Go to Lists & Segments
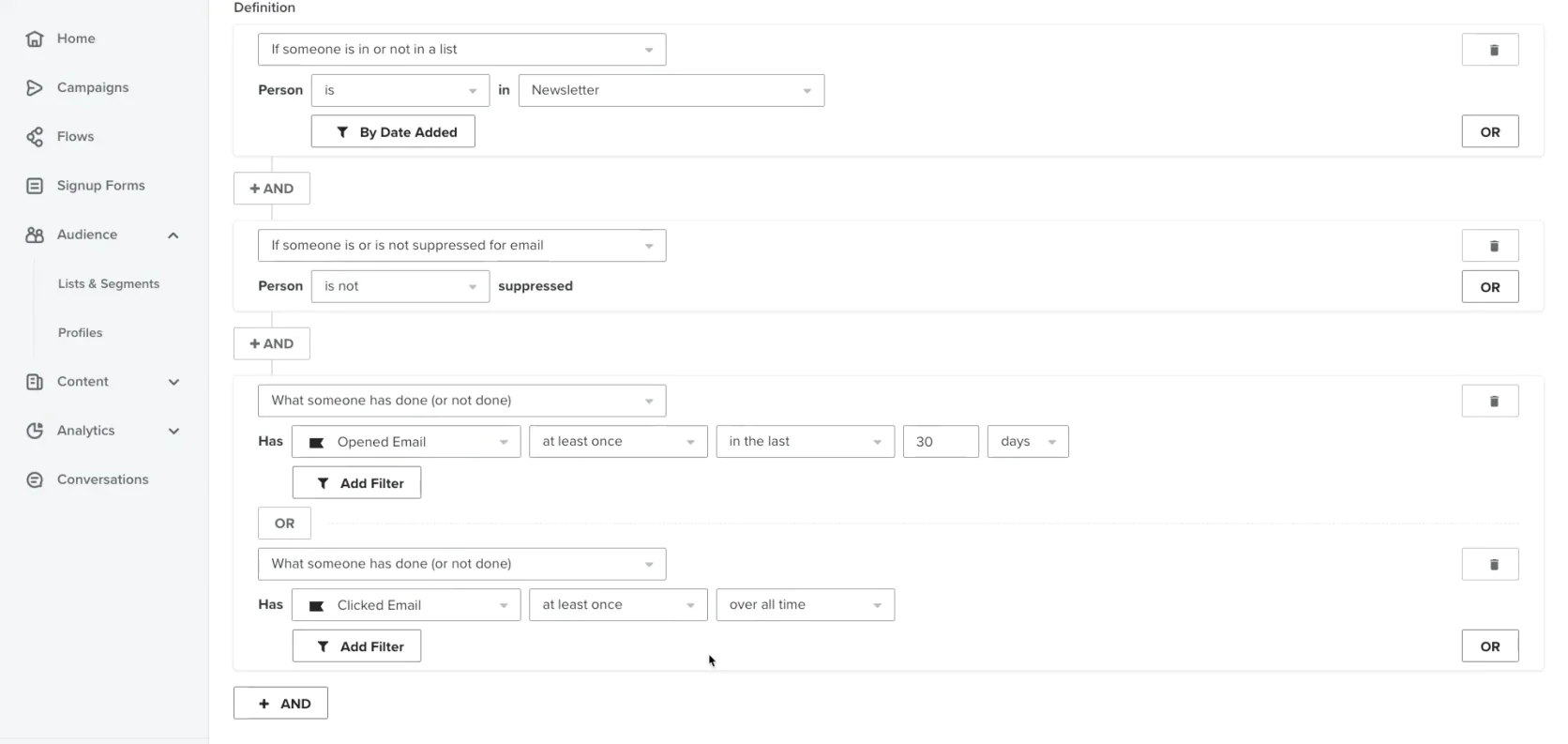The image size is (1568, 744). click(109, 284)
